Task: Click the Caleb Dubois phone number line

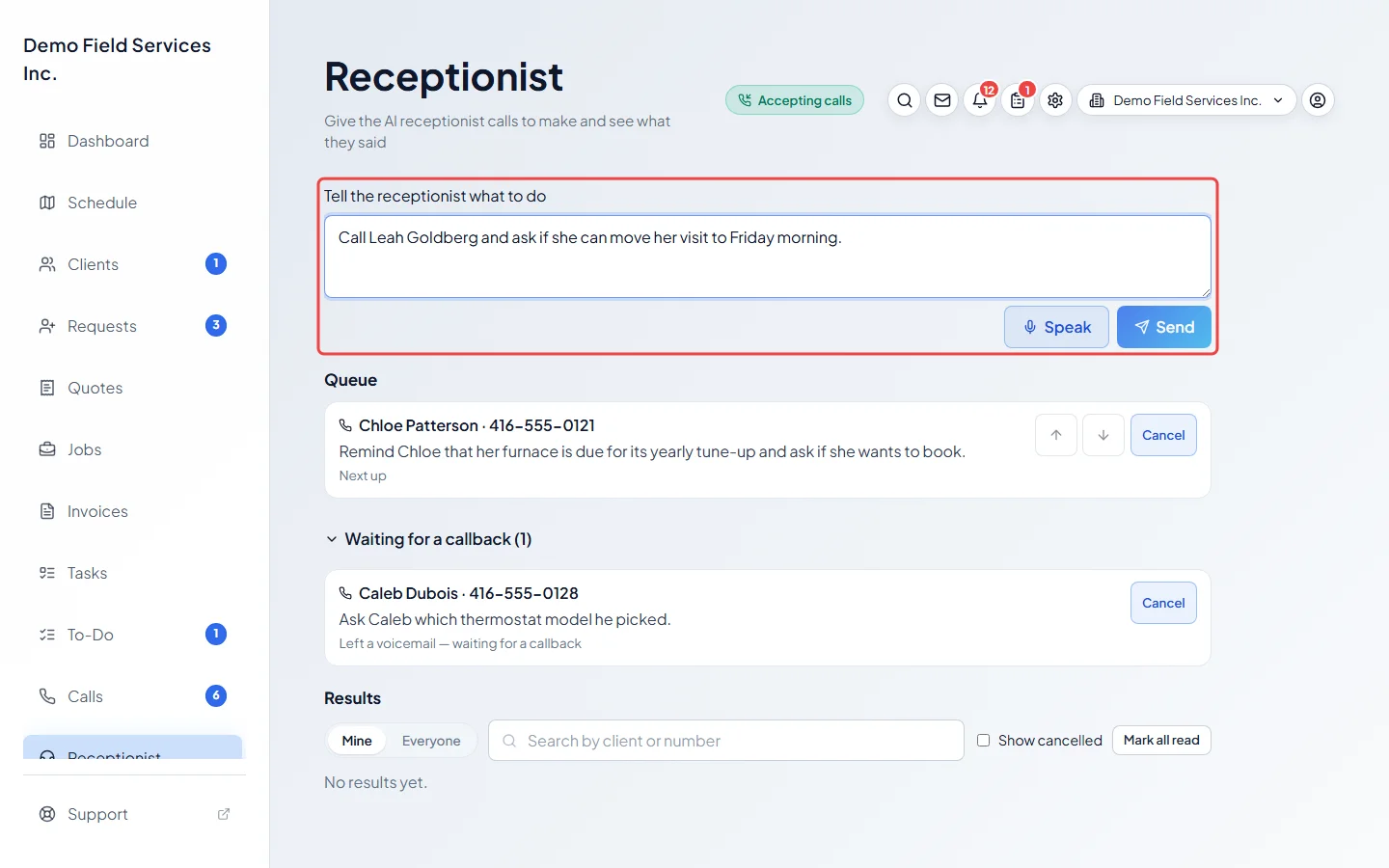Action: (458, 593)
